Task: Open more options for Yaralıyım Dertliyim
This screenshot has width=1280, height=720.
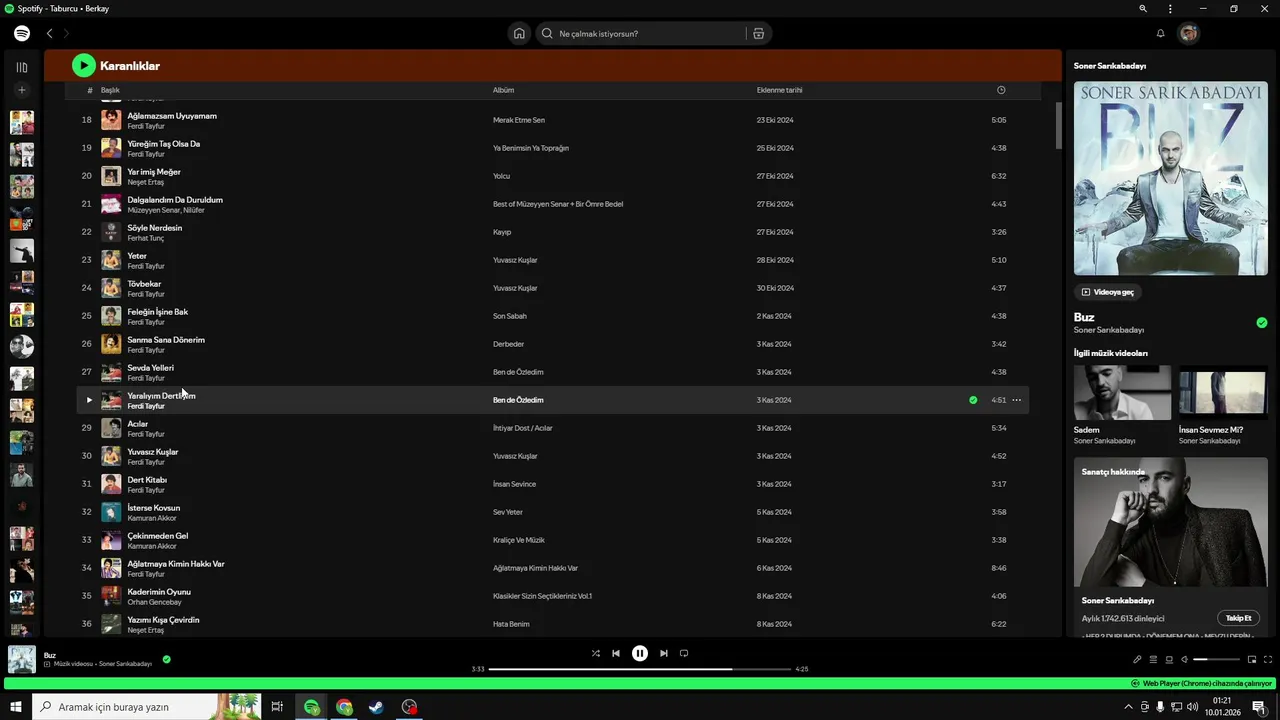Action: pos(1016,400)
